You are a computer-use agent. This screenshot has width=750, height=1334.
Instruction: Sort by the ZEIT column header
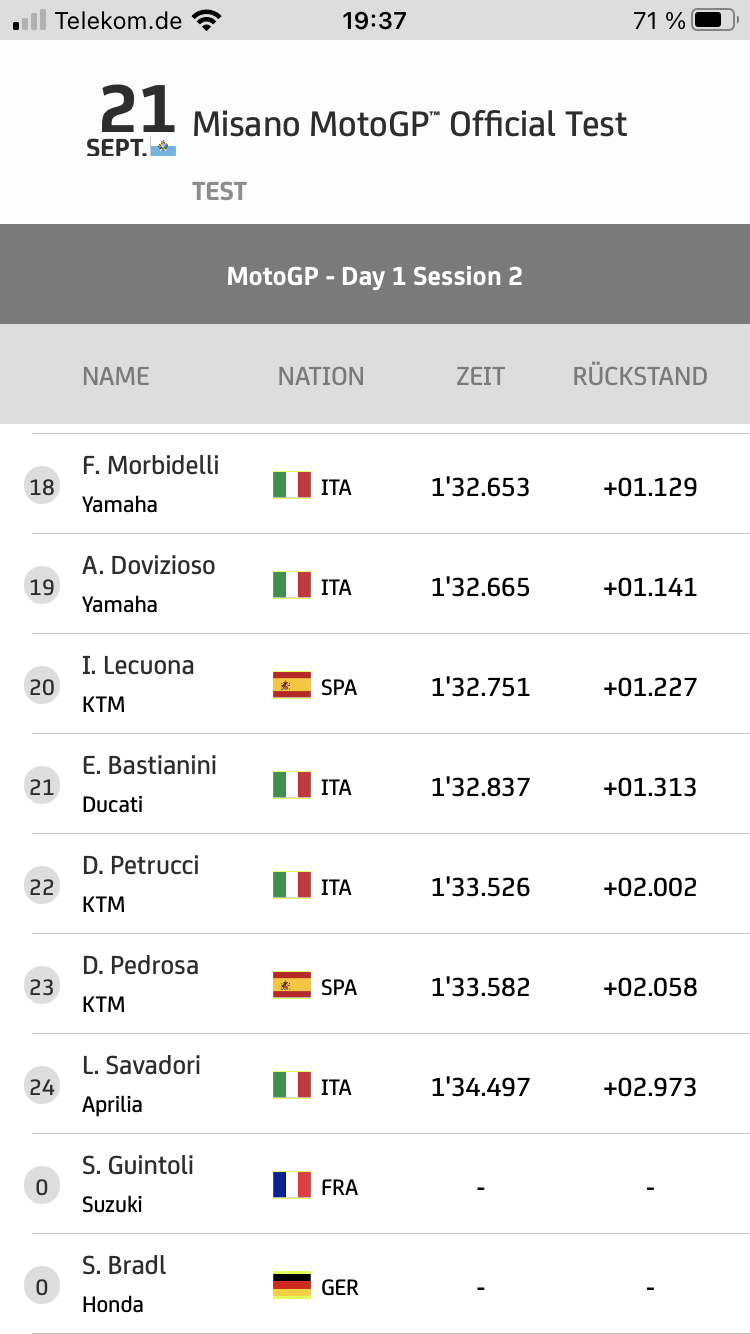(480, 376)
